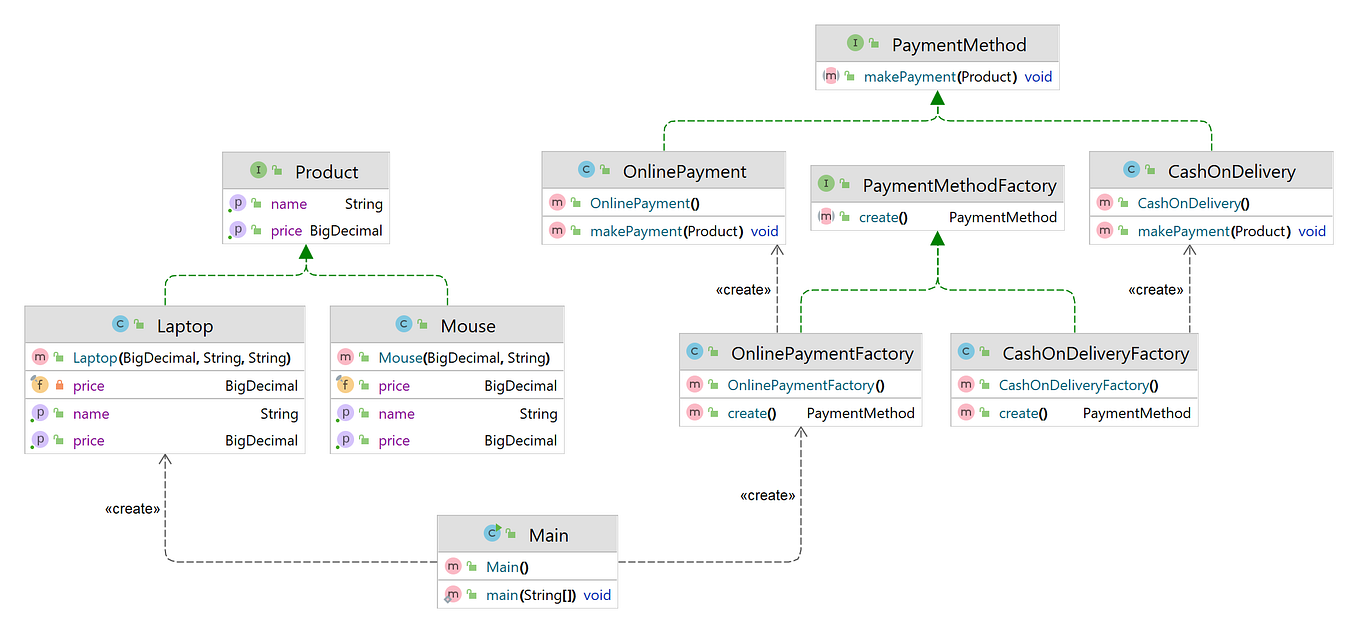Click the field icon beside price in Laptop
This screenshot has width=1358, height=633.
coord(39,385)
